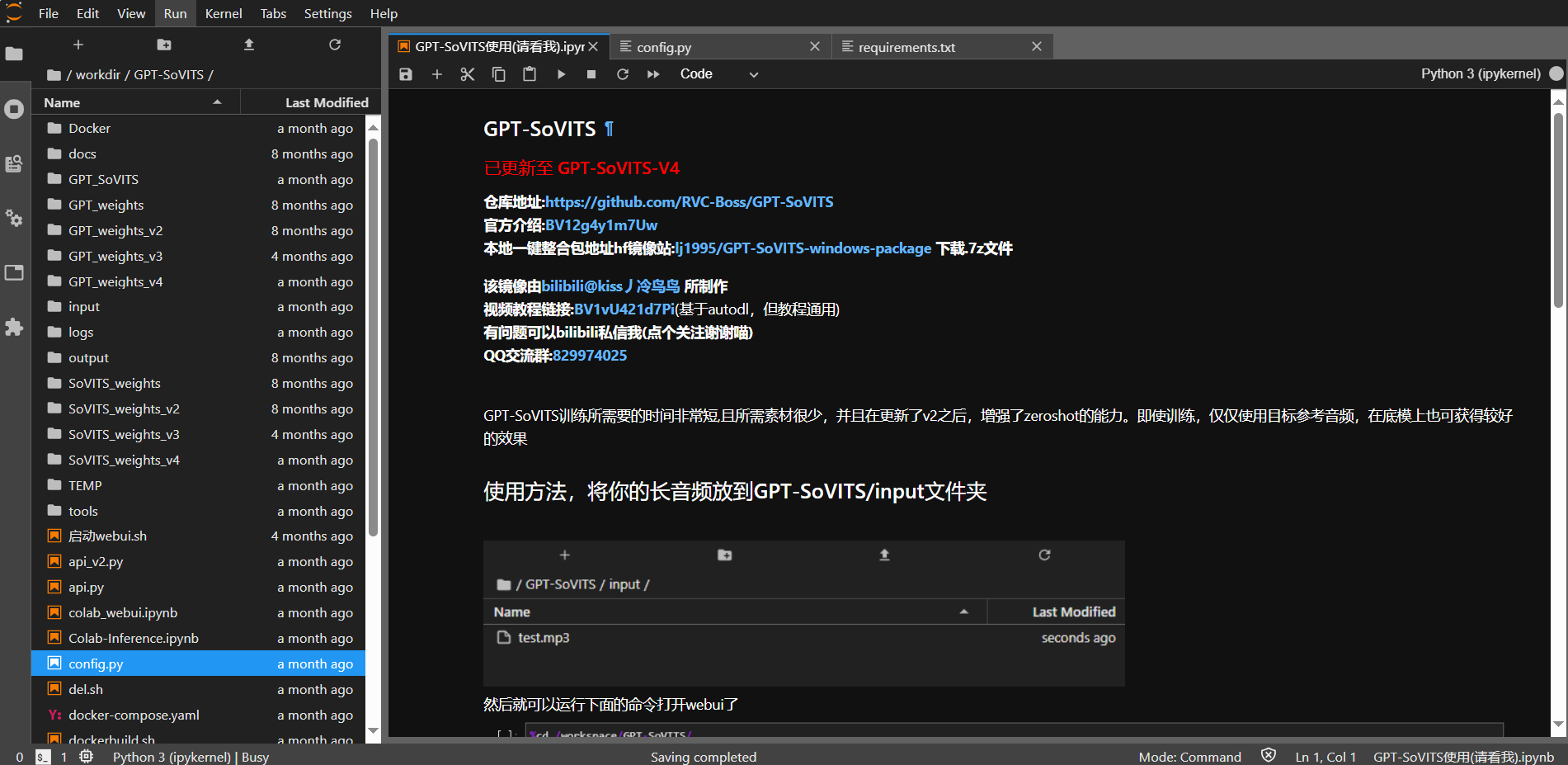Sort files by Name column header
Screen dimensions: 1568x765
pyautogui.click(x=135, y=102)
